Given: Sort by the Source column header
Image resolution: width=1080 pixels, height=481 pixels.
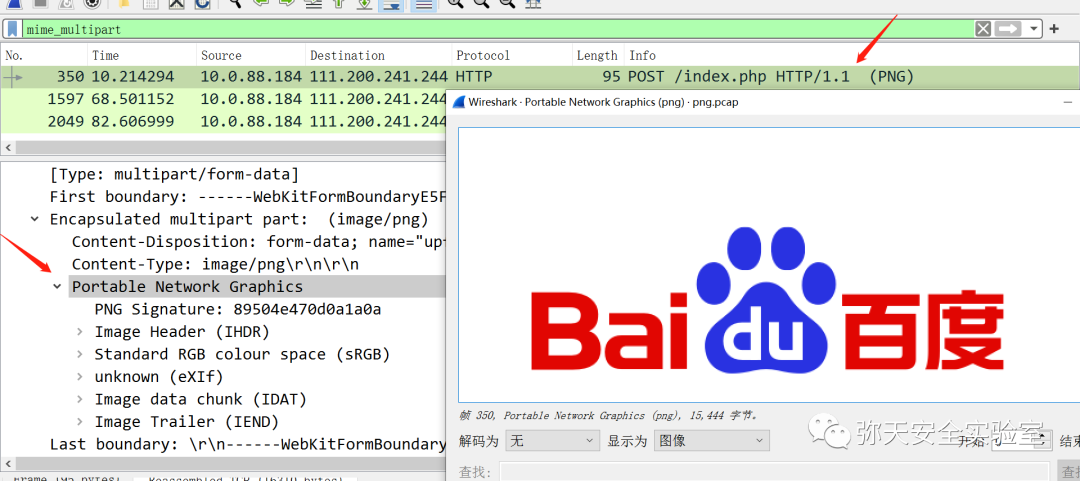Looking at the screenshot, I should 251,55.
